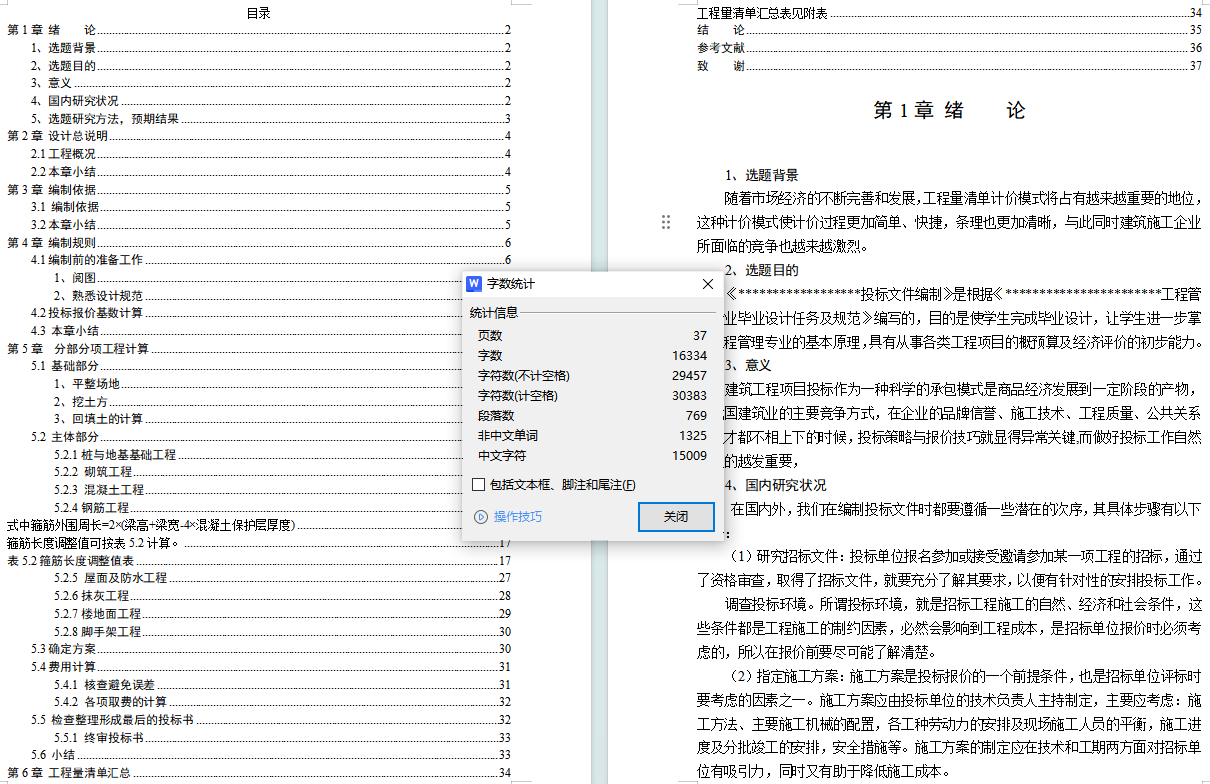Click the 字符数(计空格) value 30383

click(690, 396)
